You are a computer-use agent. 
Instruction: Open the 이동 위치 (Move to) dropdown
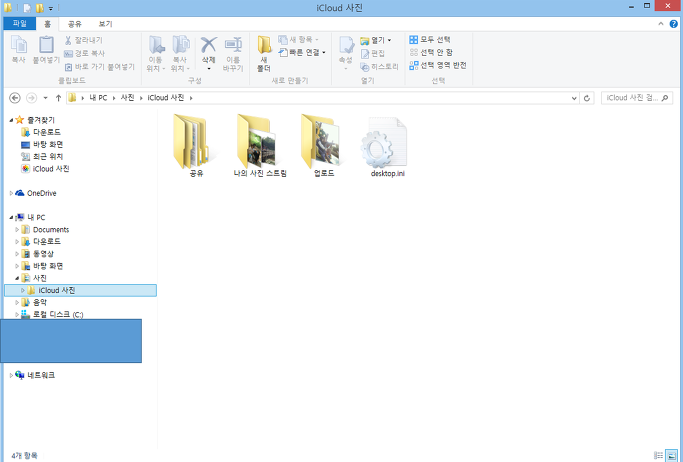(x=156, y=54)
